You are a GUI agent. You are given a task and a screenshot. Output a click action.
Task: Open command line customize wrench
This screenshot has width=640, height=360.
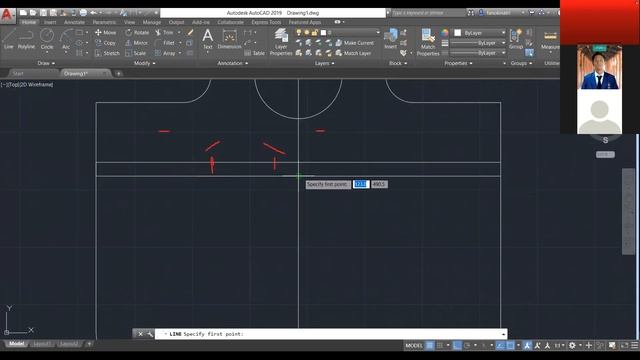point(150,334)
